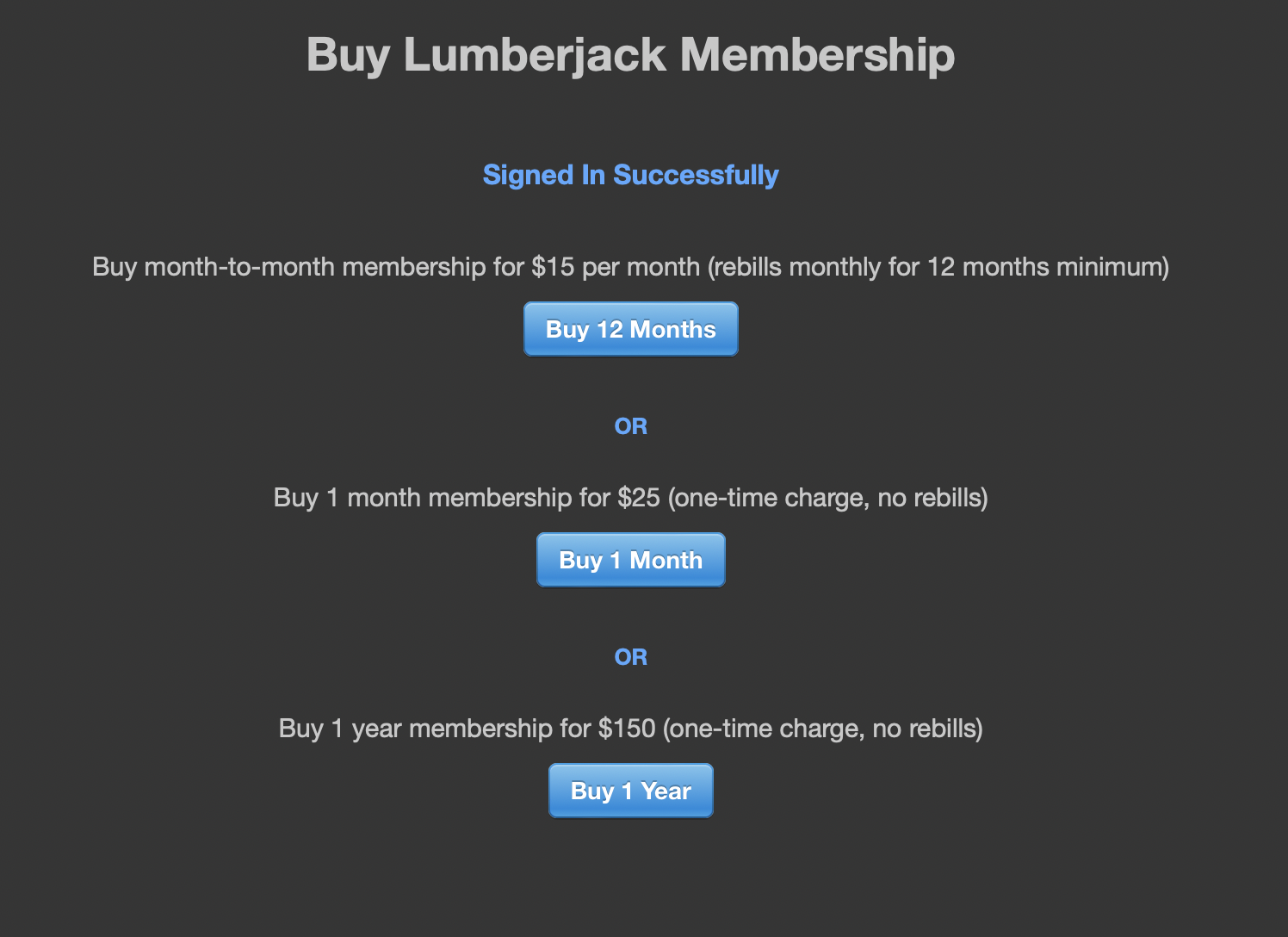Select the one-time $25 monthly membership
Viewport: 1288px width, 937px height.
pyautogui.click(x=630, y=560)
